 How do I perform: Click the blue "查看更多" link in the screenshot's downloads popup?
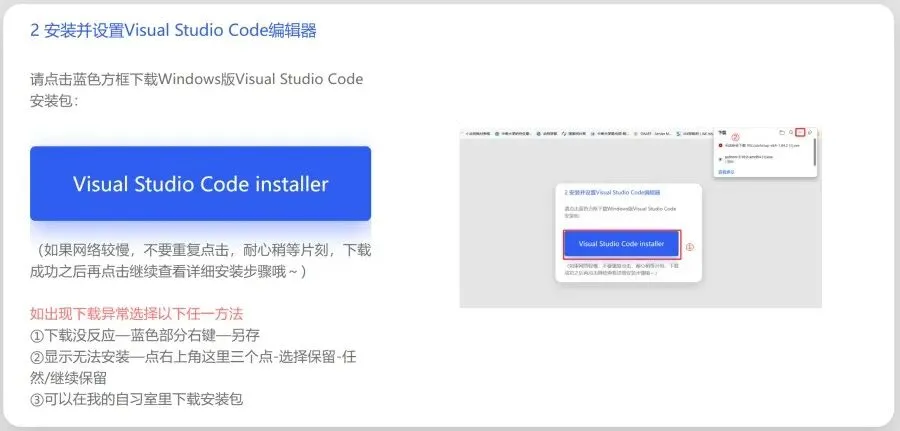click(x=726, y=172)
